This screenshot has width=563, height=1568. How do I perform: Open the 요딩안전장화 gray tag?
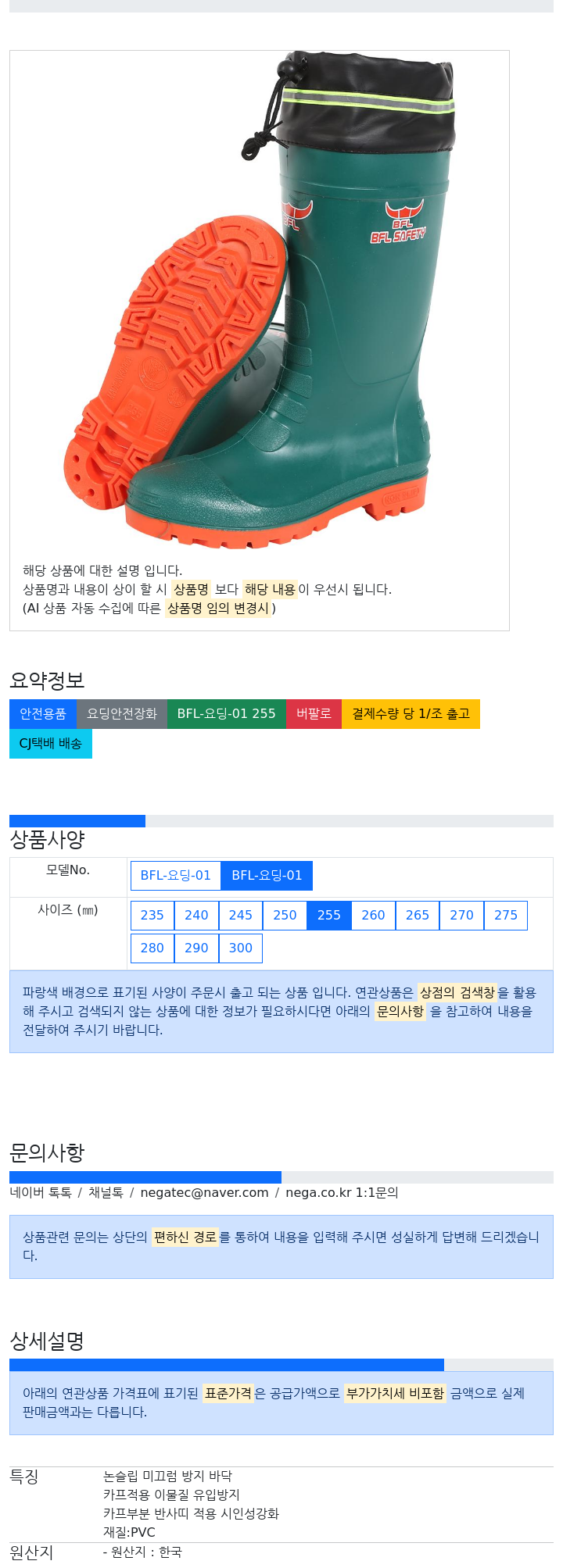point(122,714)
